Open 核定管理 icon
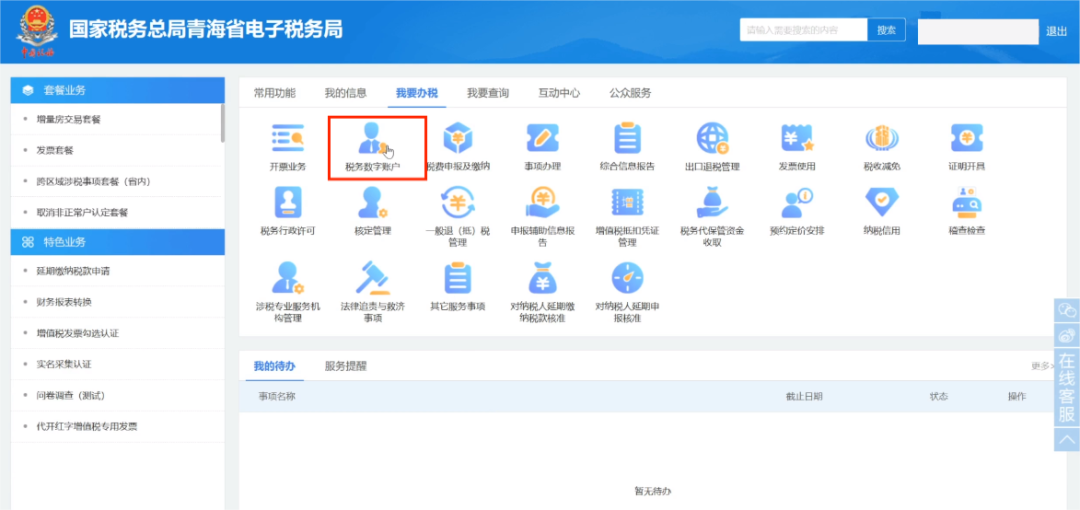This screenshot has width=1080, height=510. click(373, 203)
